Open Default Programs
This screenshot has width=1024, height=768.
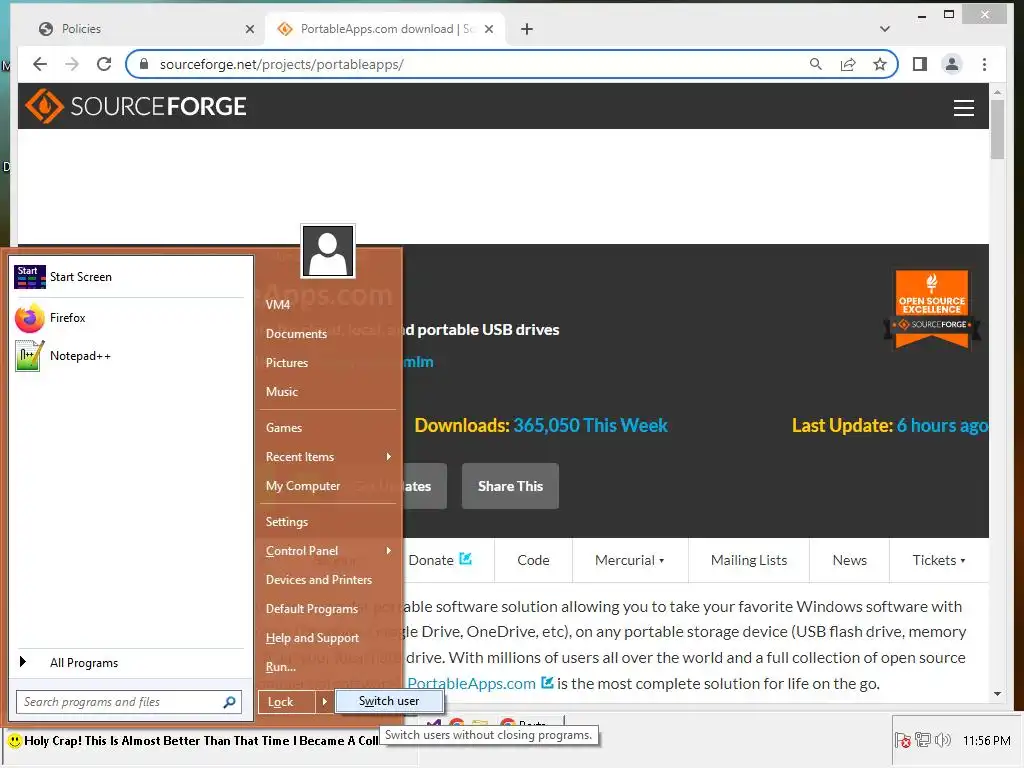pyautogui.click(x=312, y=609)
